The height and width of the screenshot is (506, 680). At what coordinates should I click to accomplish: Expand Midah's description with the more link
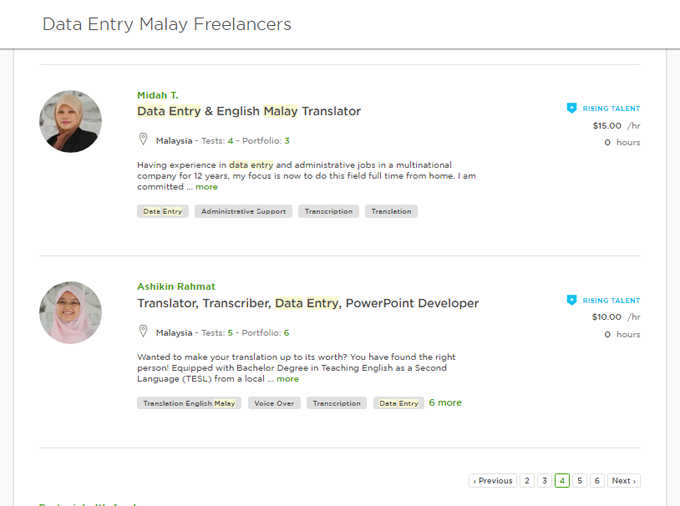pos(206,187)
